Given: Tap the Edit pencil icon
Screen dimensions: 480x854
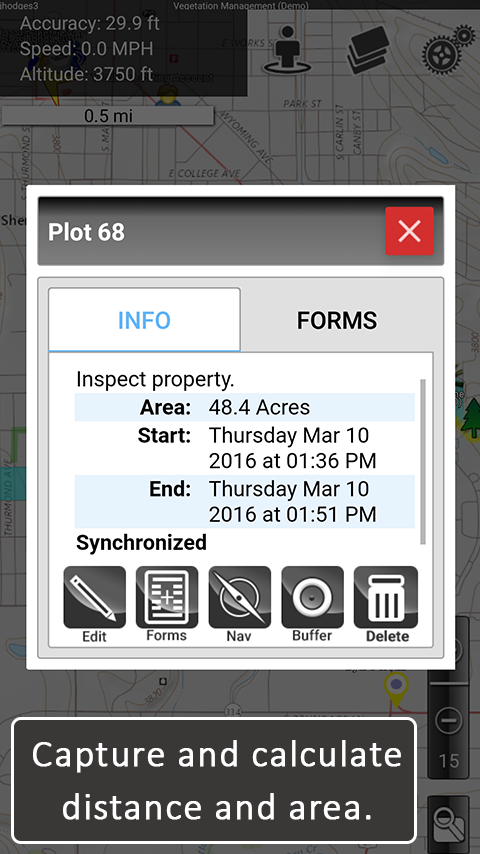Looking at the screenshot, I should tap(94, 597).
